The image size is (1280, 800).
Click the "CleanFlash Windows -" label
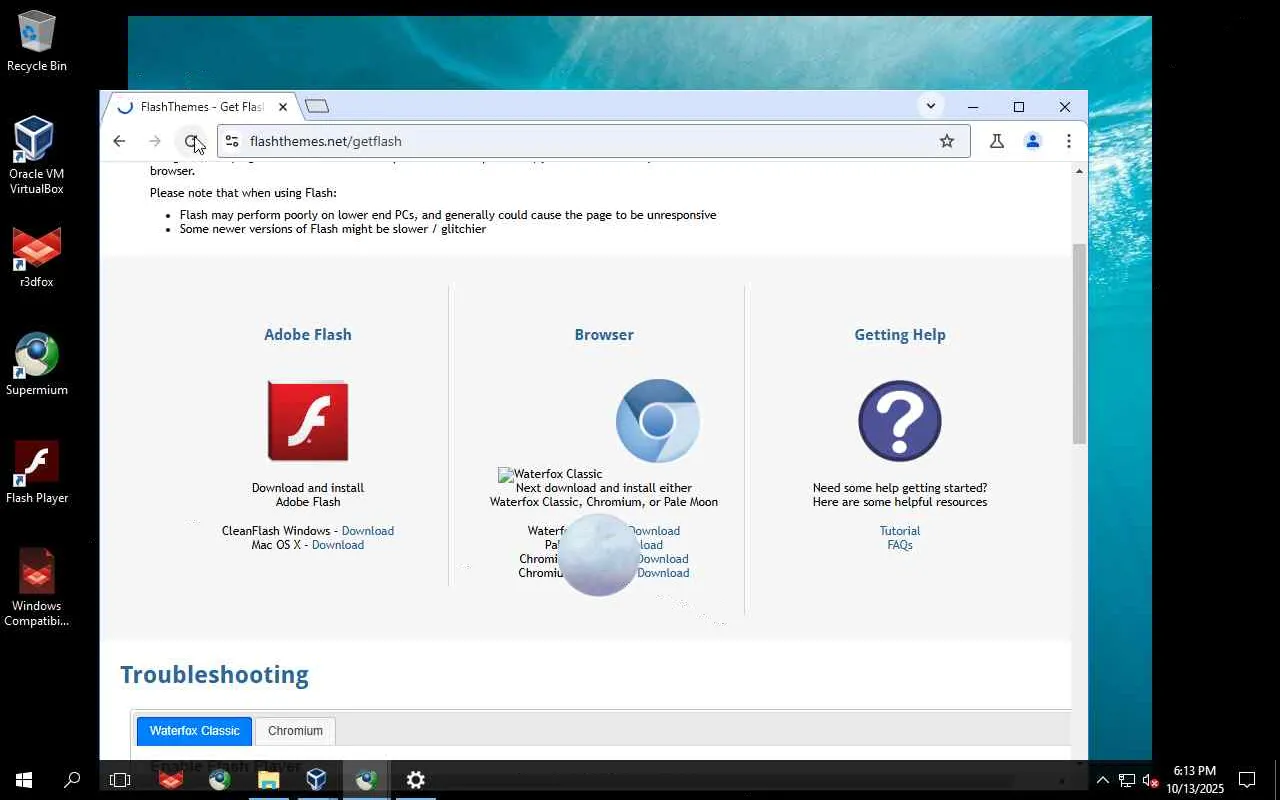tap(280, 531)
